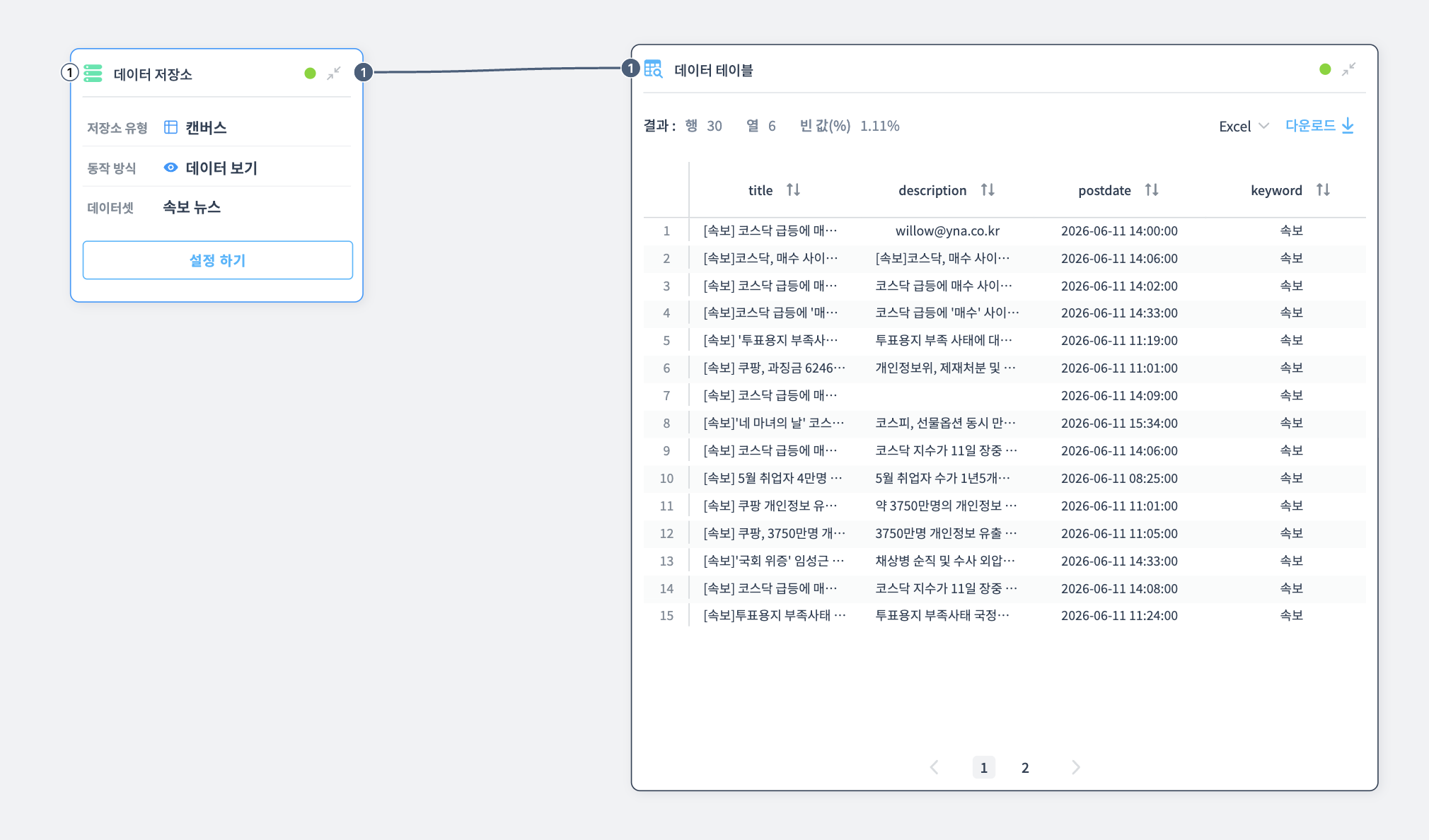The image size is (1429, 840).
Task: Open the Excel format dropdown
Action: pos(1244,126)
